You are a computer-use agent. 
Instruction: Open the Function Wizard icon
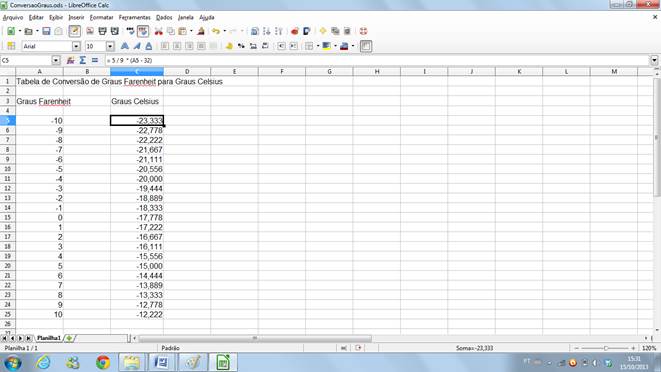[x=70, y=61]
